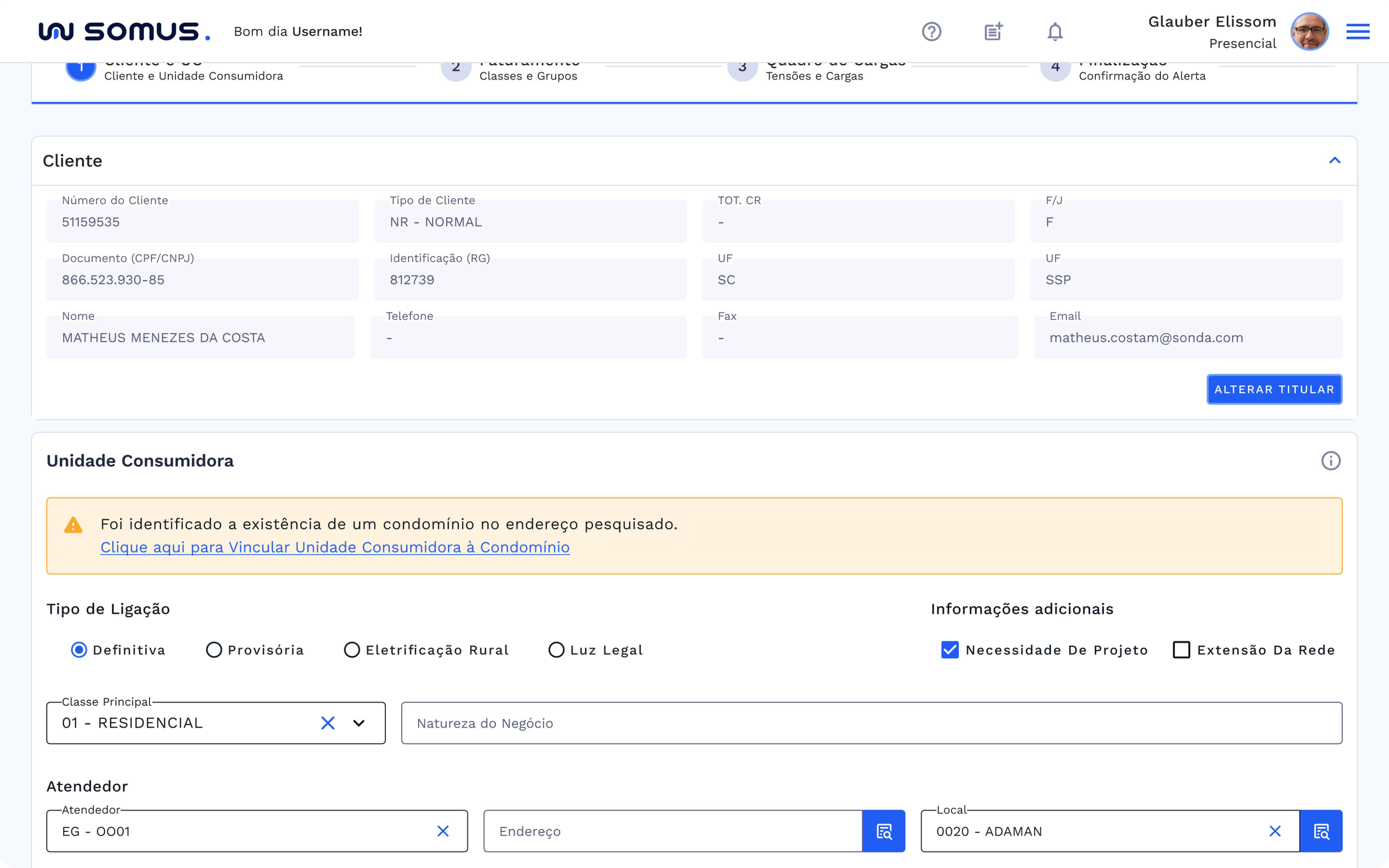Enable Extensão Da Rede checkbox
The height and width of the screenshot is (868, 1389).
pyautogui.click(x=1181, y=650)
